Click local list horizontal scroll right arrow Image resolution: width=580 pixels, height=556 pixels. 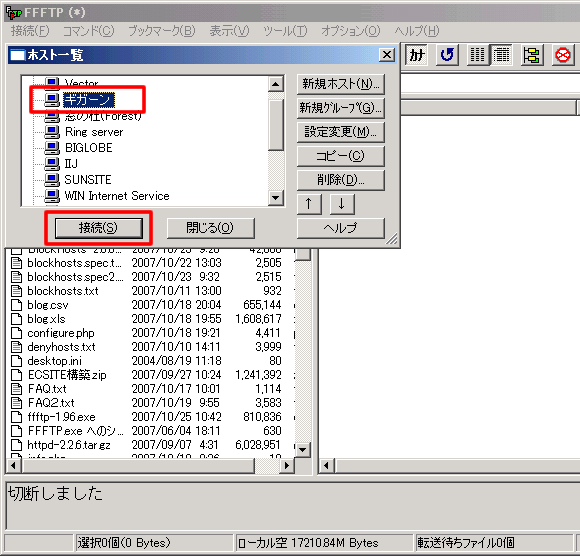coord(287,465)
